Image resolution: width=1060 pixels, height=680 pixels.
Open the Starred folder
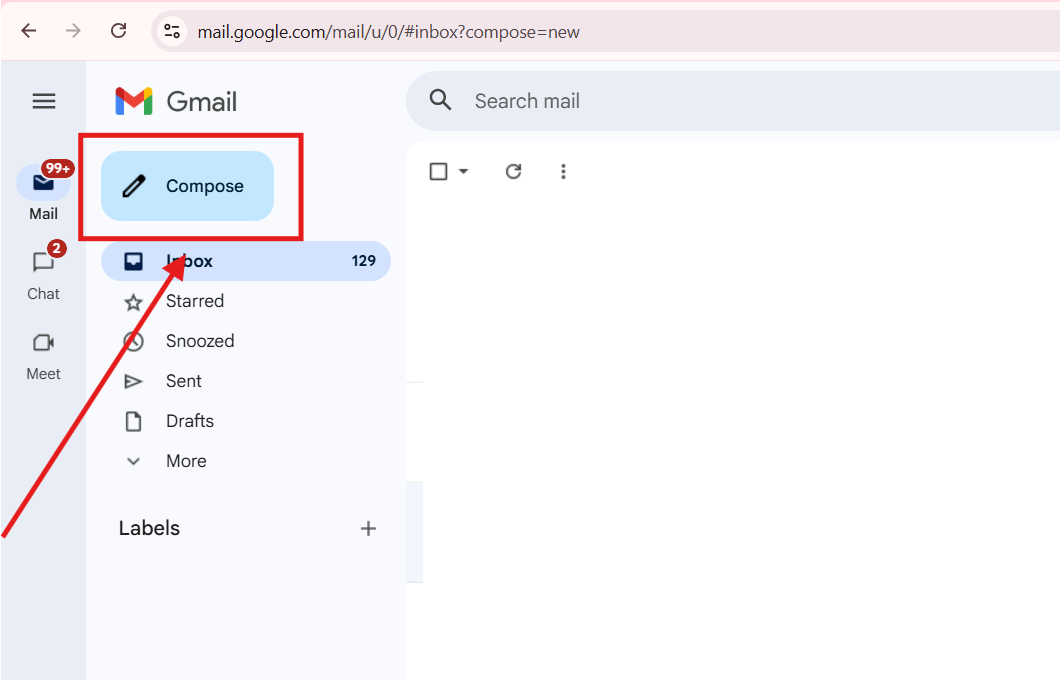tap(195, 301)
